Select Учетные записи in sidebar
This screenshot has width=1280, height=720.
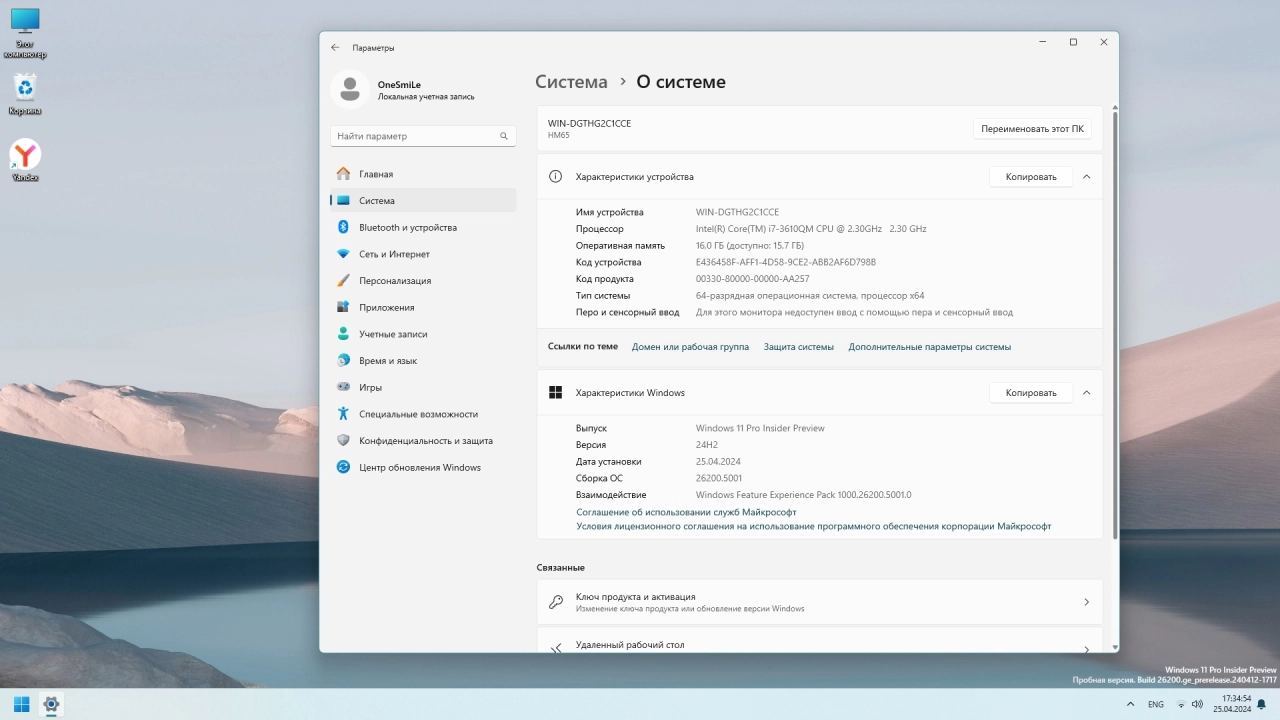423,334
